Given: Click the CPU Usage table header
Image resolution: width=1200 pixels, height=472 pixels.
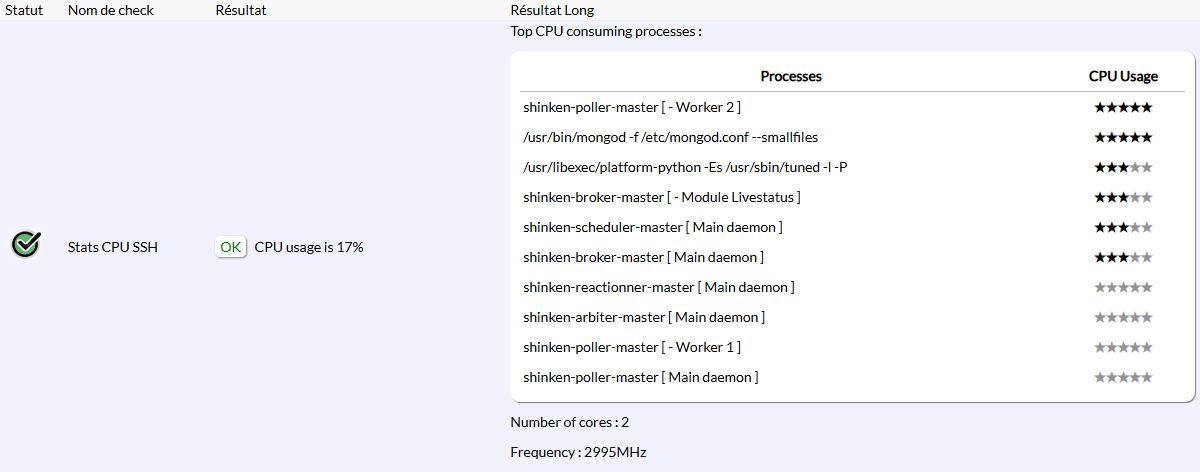Looking at the screenshot, I should (1123, 76).
